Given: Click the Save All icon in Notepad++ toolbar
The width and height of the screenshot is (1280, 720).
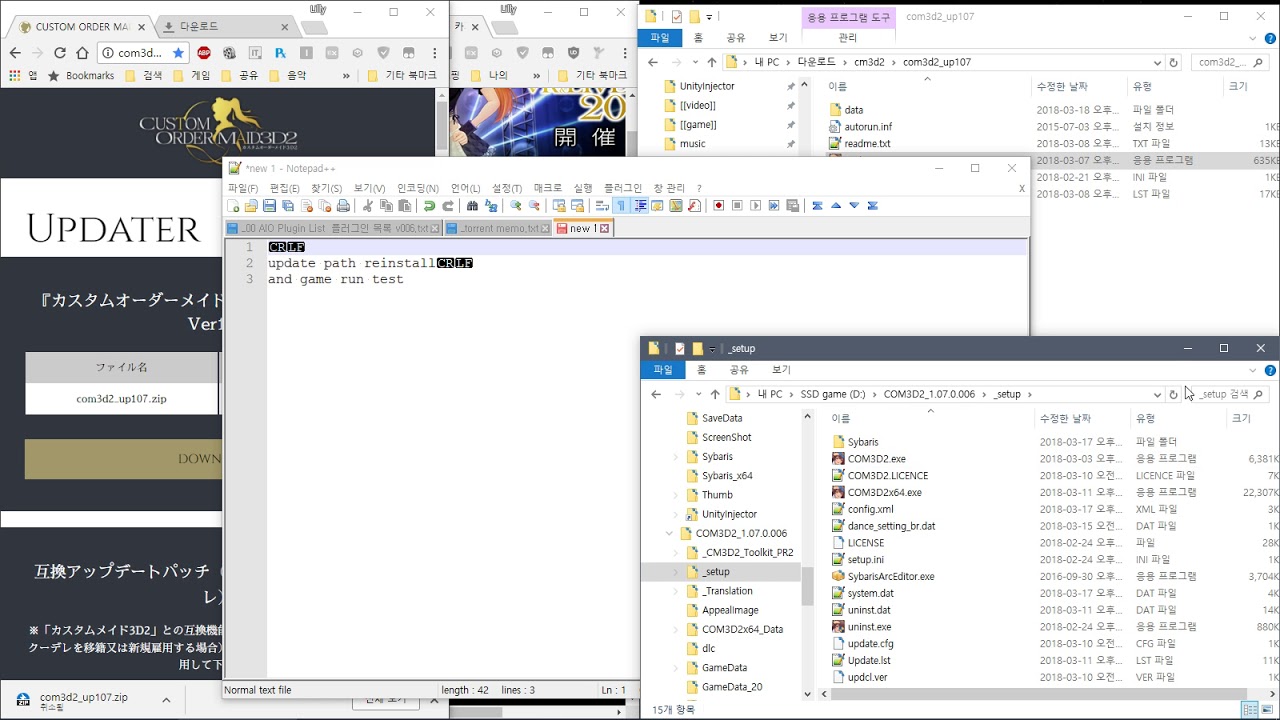Looking at the screenshot, I should 288,206.
